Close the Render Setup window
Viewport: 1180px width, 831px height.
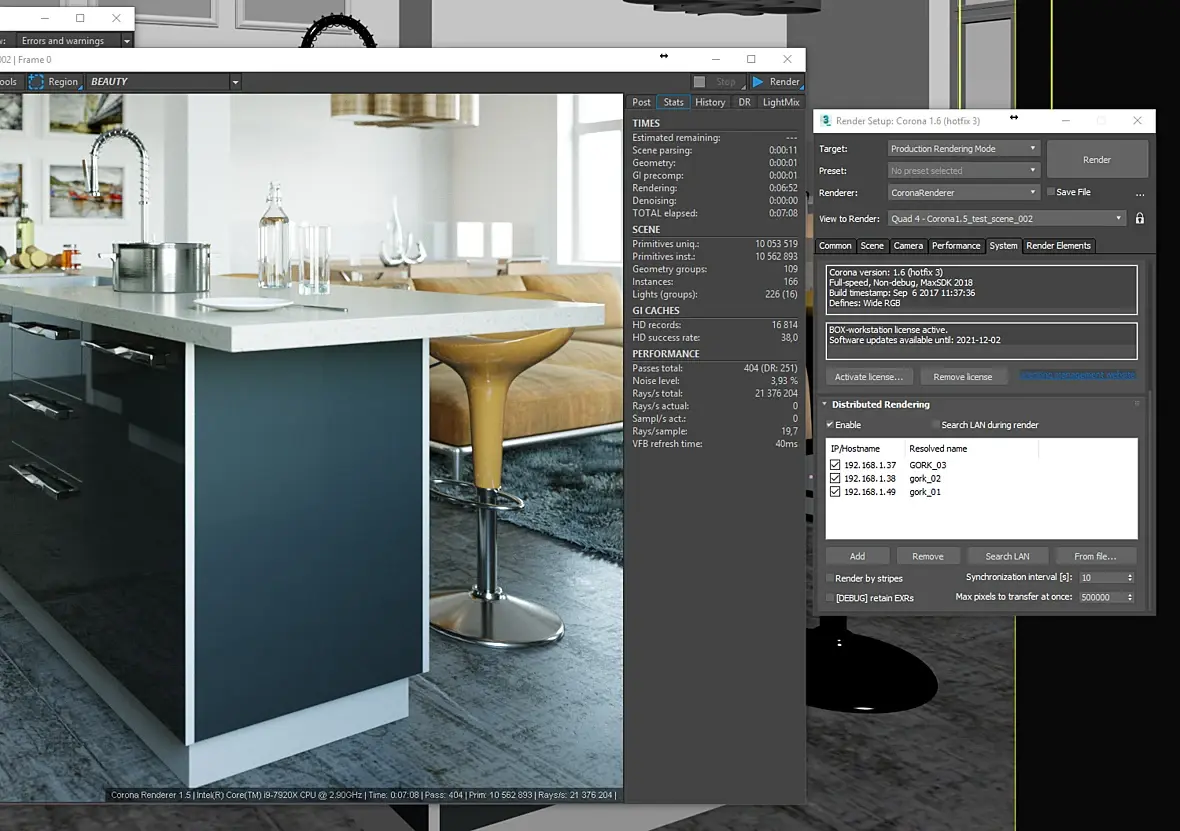click(1137, 120)
